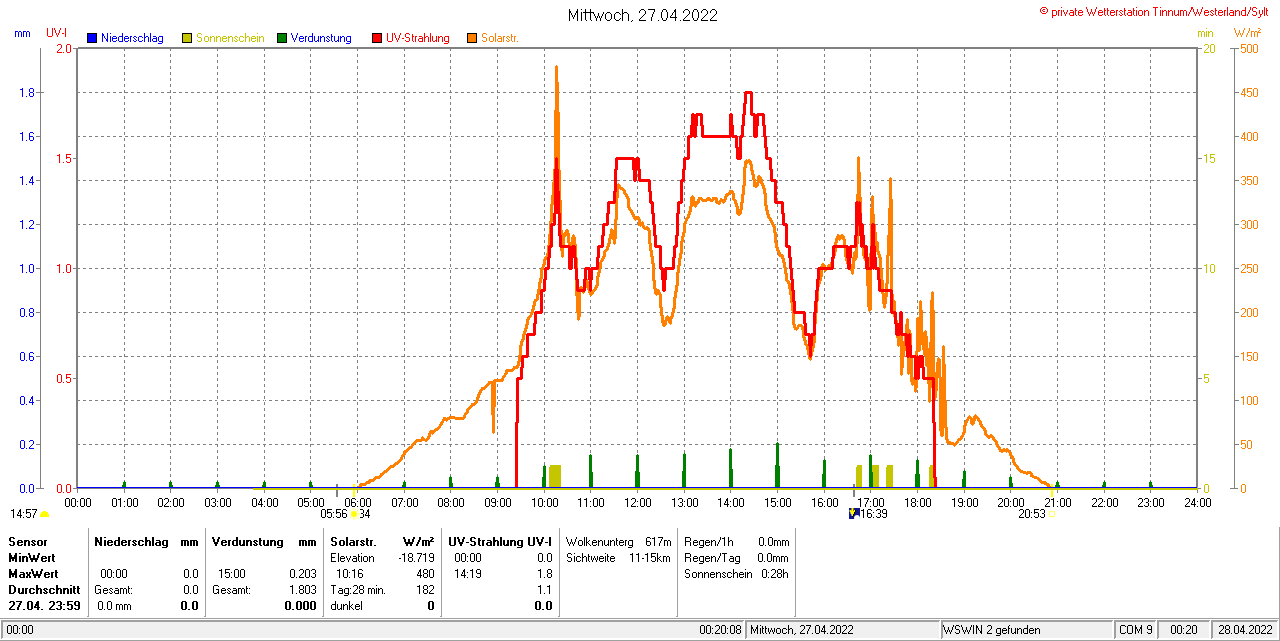Click the Niederschlag mm column header in table
1280x641 pixels.
coord(147,542)
